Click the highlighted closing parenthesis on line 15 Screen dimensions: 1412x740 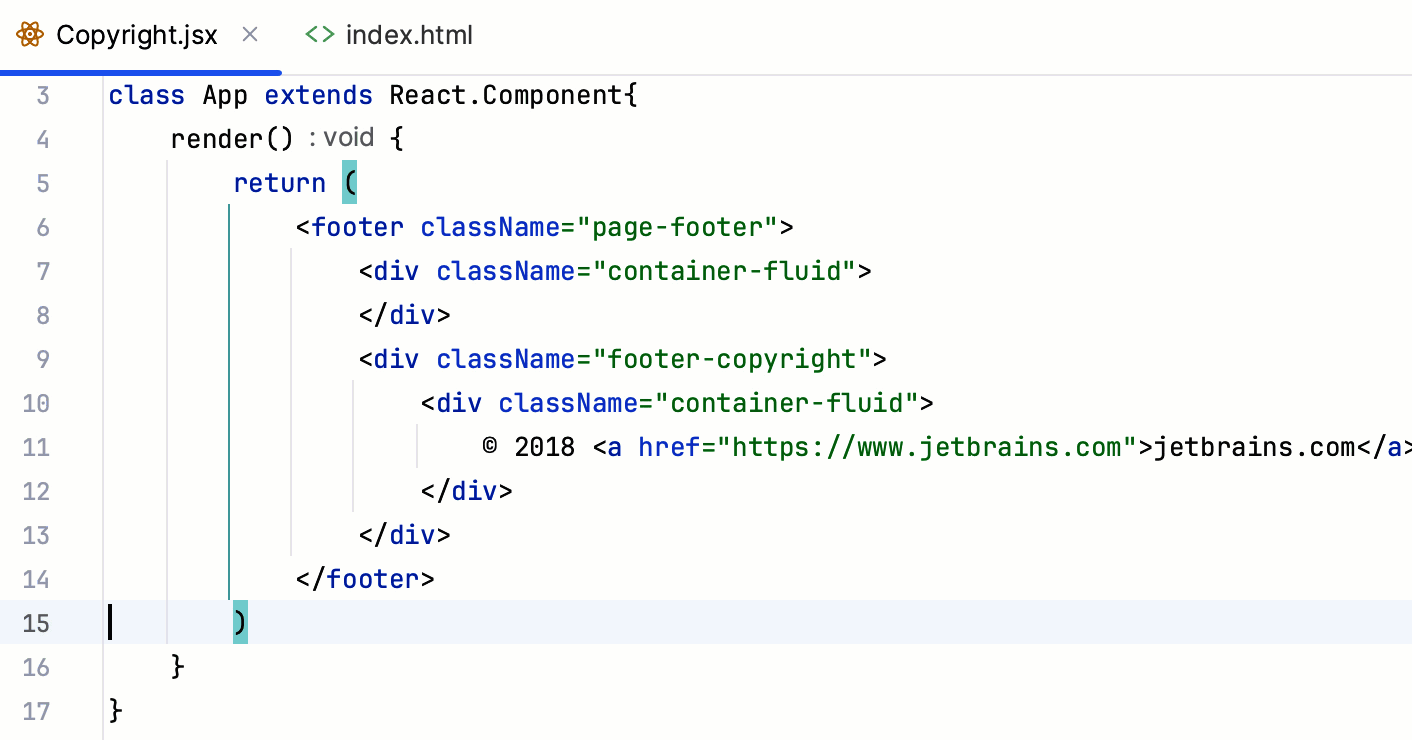click(x=239, y=623)
